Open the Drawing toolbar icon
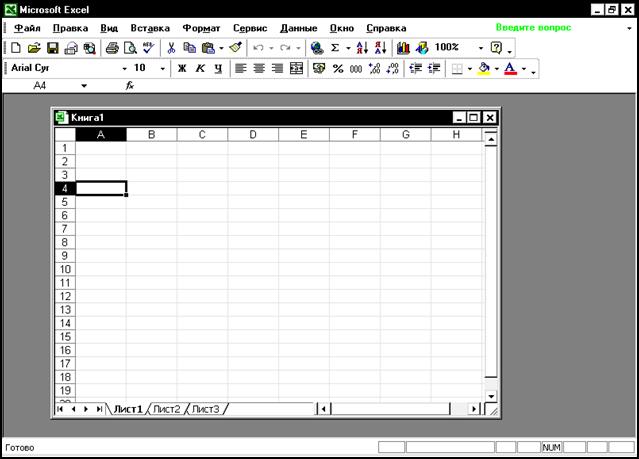639x459 pixels. tap(422, 48)
